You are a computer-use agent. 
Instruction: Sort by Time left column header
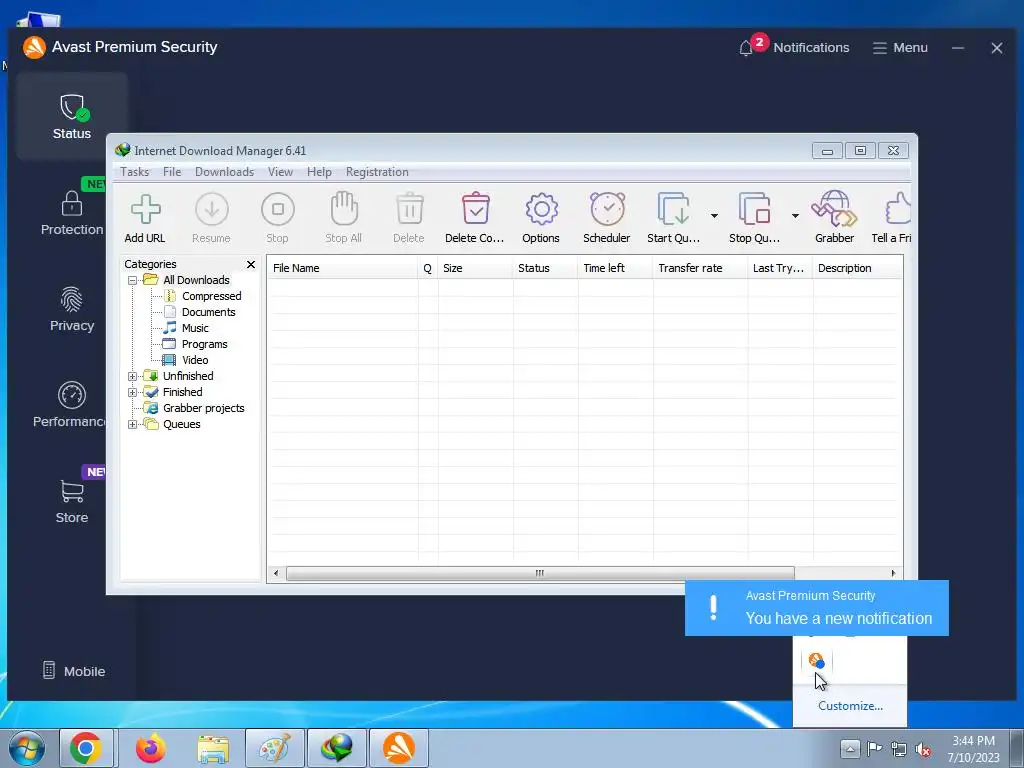coord(615,268)
